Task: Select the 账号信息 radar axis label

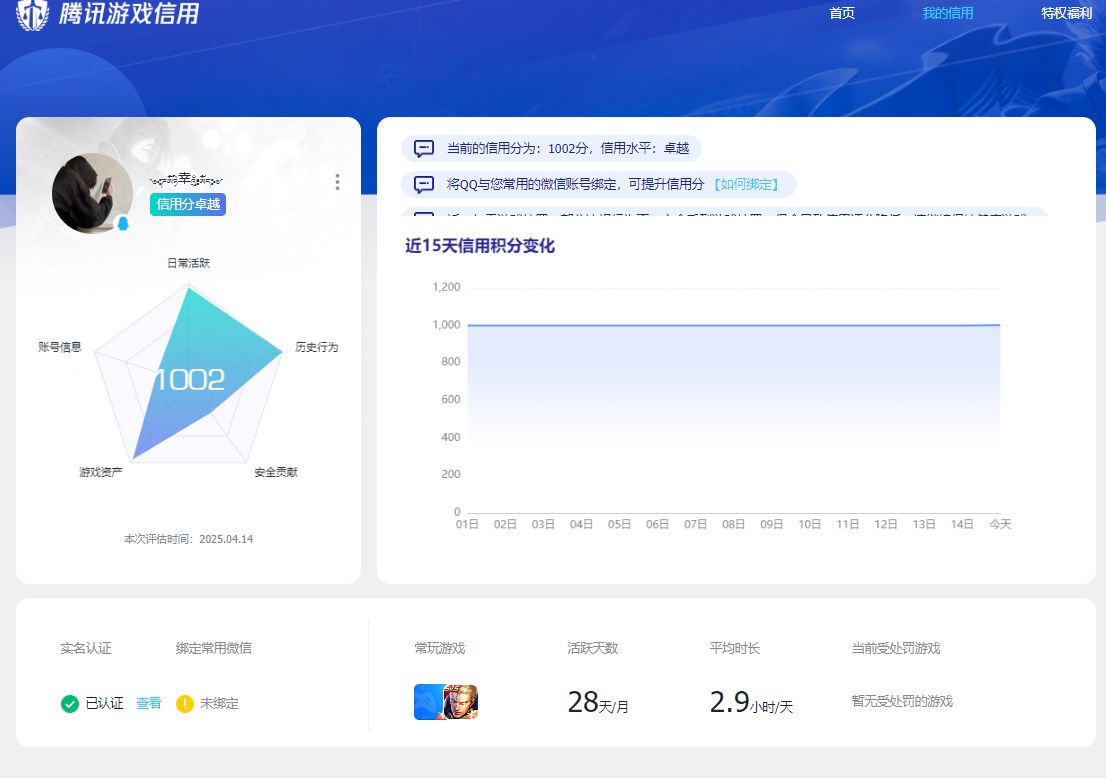Action: click(60, 347)
